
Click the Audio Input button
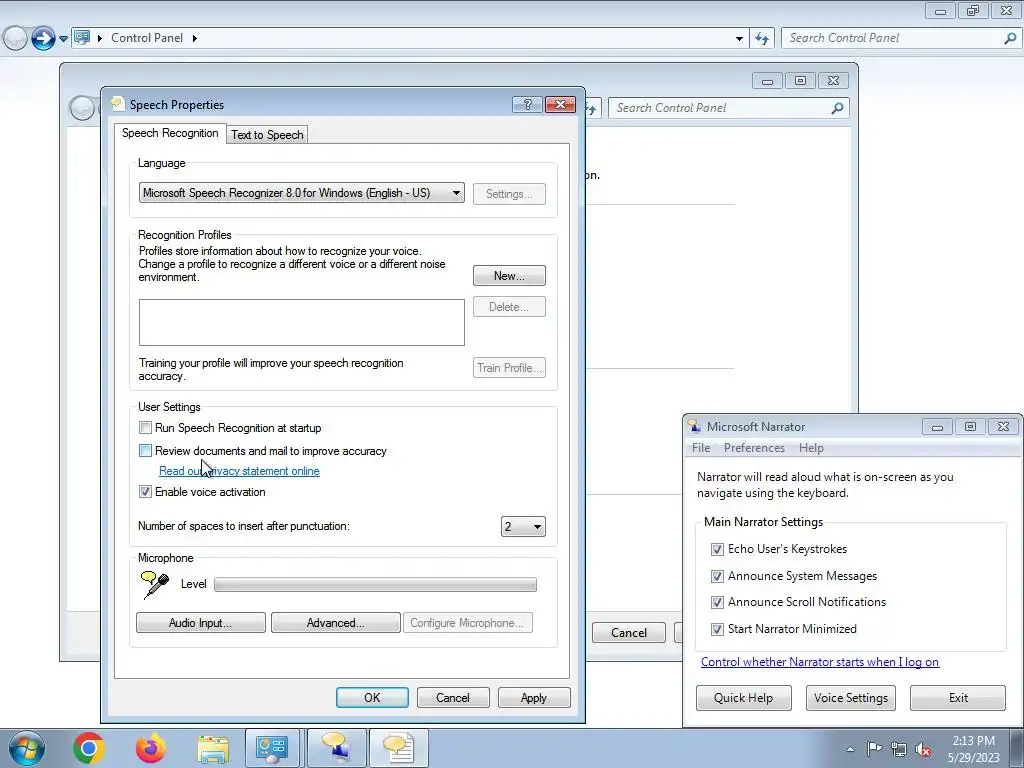point(200,623)
